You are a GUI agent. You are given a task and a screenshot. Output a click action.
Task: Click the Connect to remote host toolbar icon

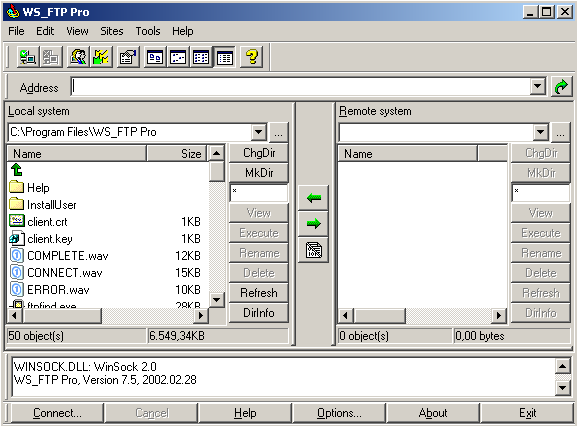(28, 57)
